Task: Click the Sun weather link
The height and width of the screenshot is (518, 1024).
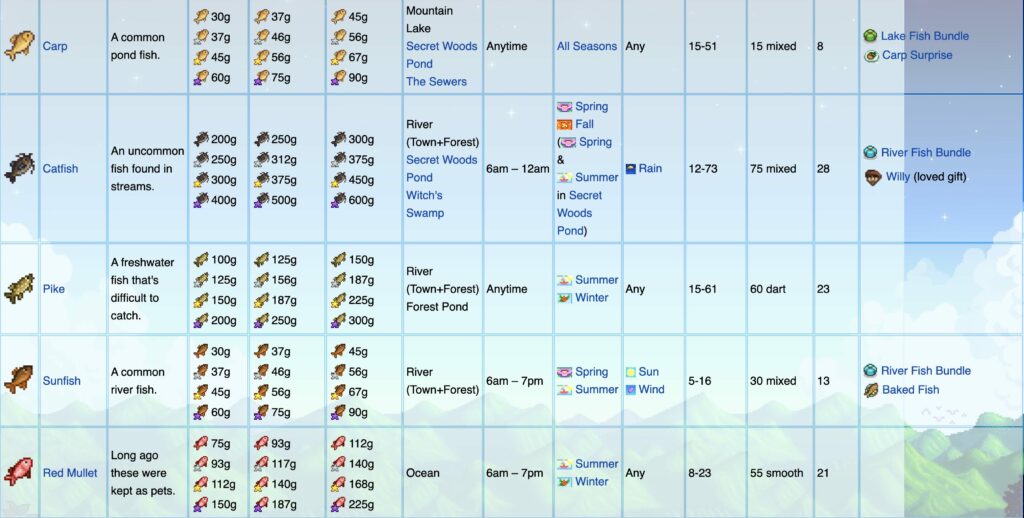Action: pos(648,372)
